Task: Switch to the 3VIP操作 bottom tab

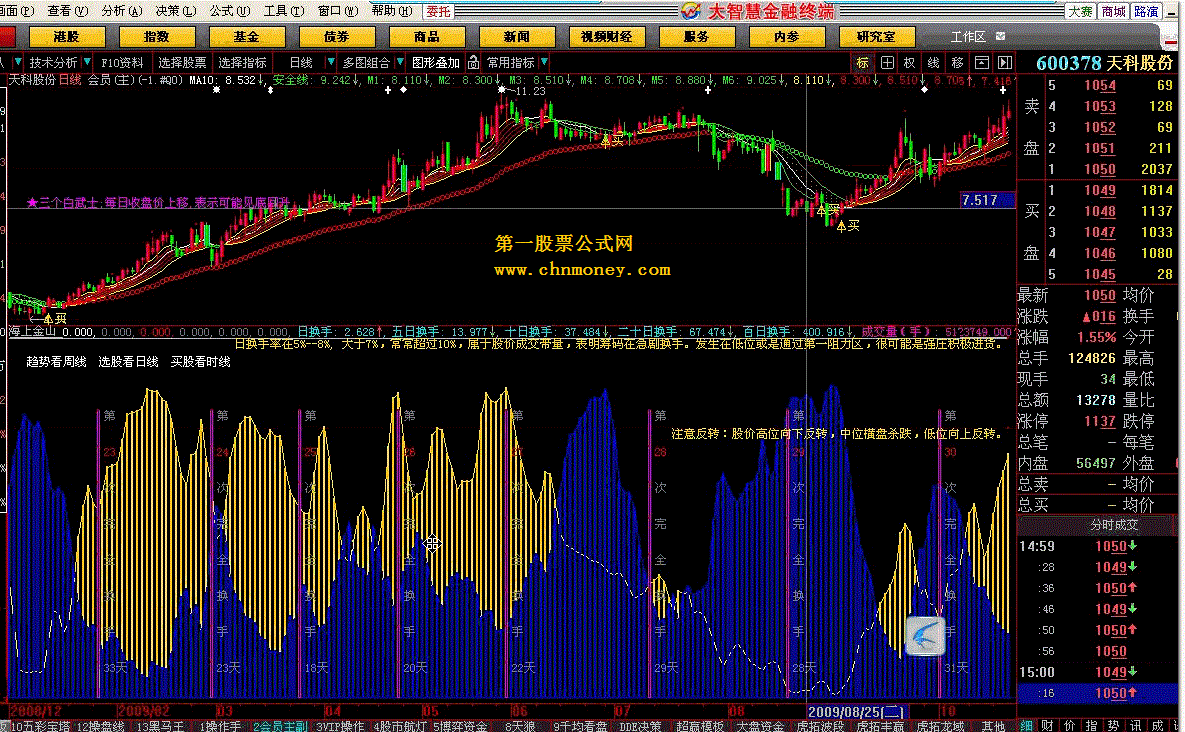Action: coord(340,726)
